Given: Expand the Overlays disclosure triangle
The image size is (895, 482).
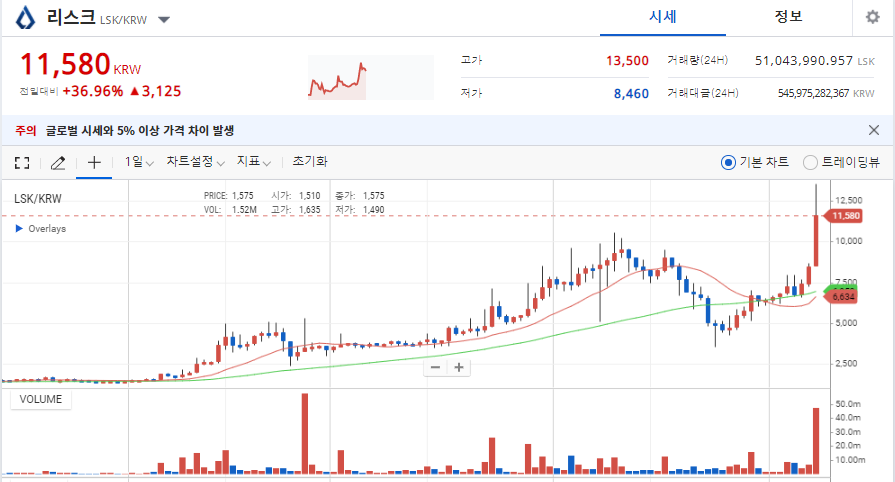Looking at the screenshot, I should [19, 228].
